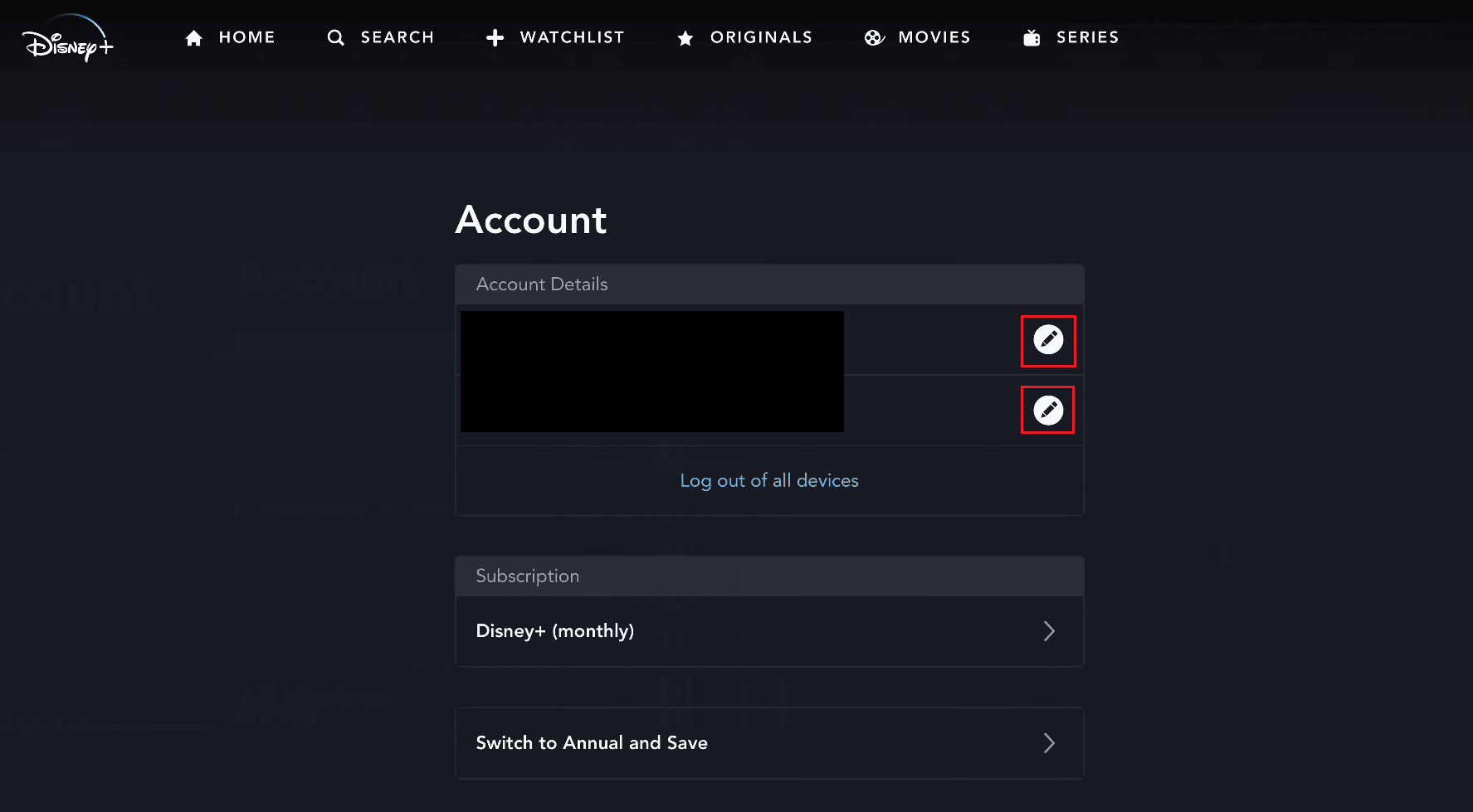Viewport: 1473px width, 812px height.
Task: Click the Account page heading
Action: tap(531, 221)
